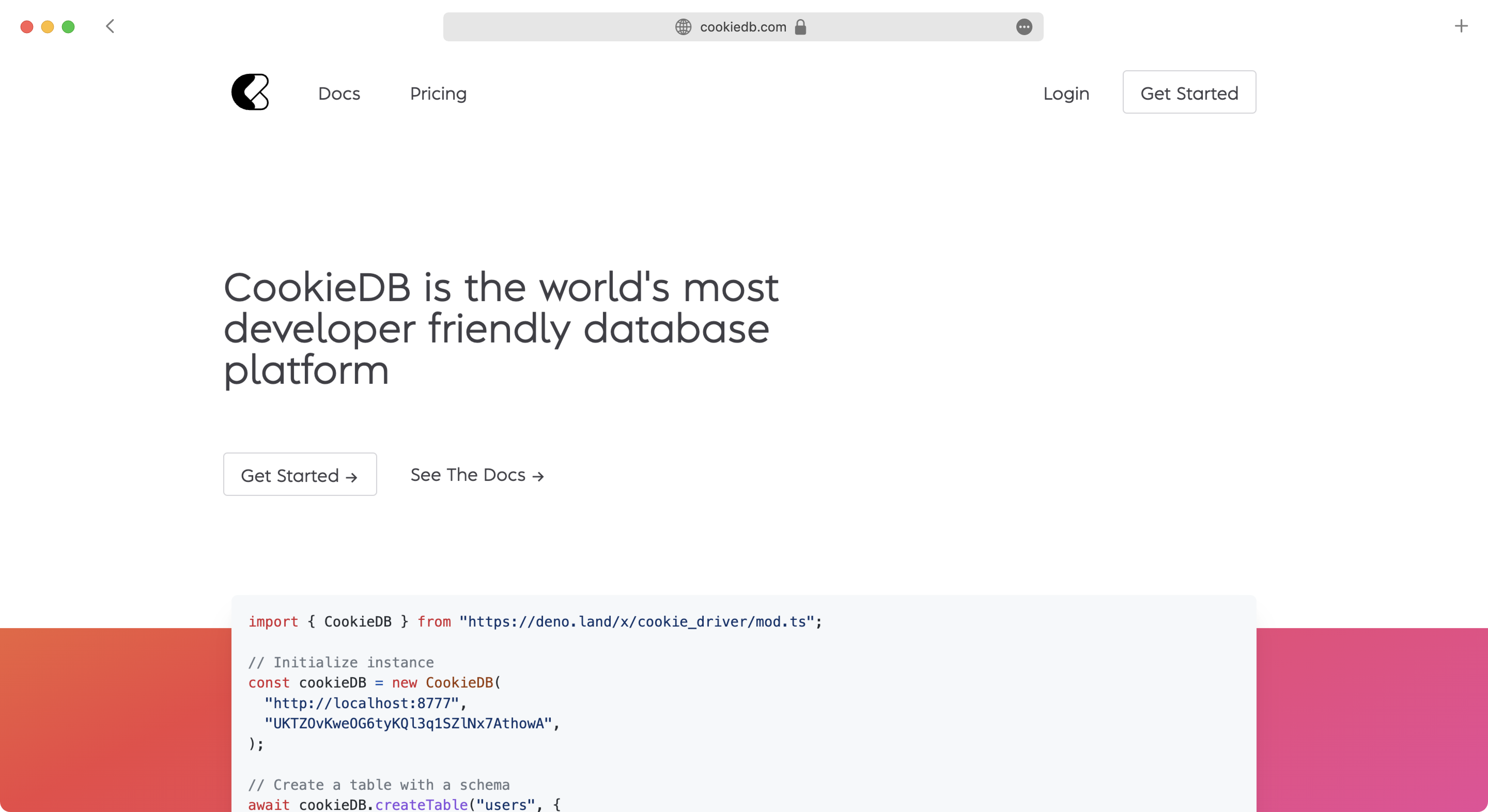Click the localhost:8777 string in code
Screen dimensions: 1488x812
(x=365, y=704)
